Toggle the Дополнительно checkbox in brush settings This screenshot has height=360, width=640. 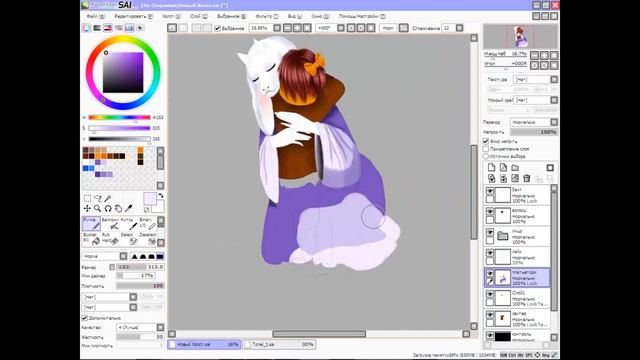click(84, 318)
